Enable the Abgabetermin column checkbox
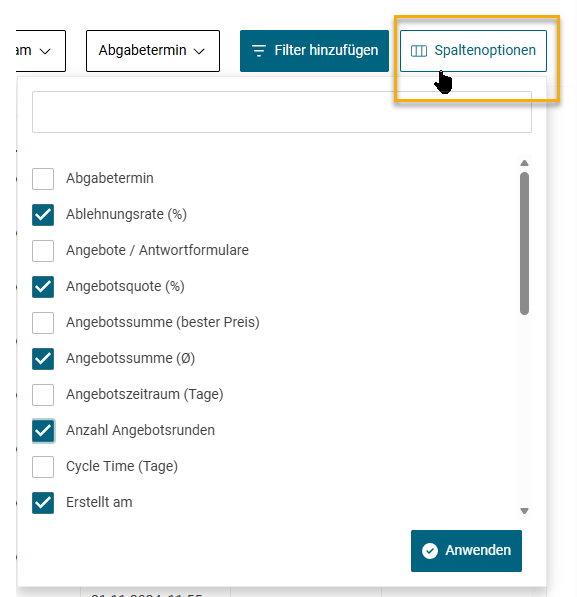577x597 pixels. coord(43,179)
